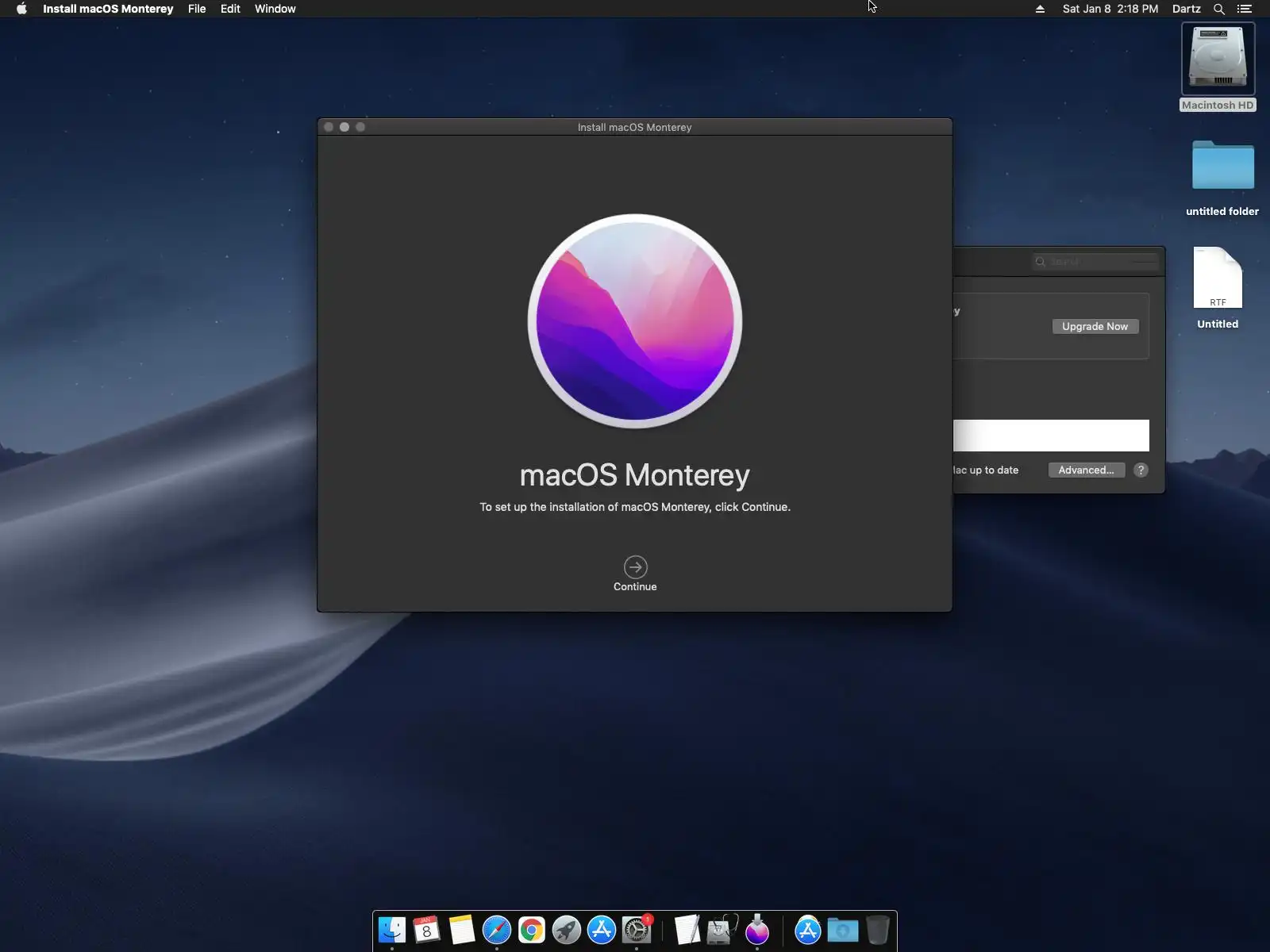
Task: Click the date and time in menu bar
Action: pos(1110,9)
